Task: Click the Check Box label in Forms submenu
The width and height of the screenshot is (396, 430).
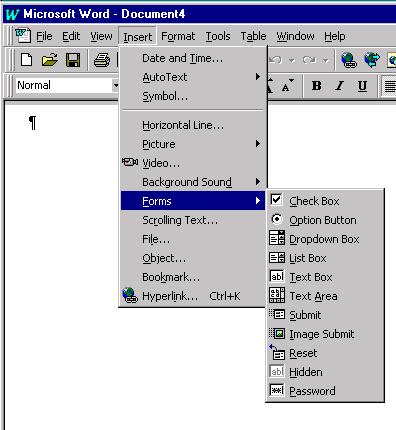Action: (314, 201)
